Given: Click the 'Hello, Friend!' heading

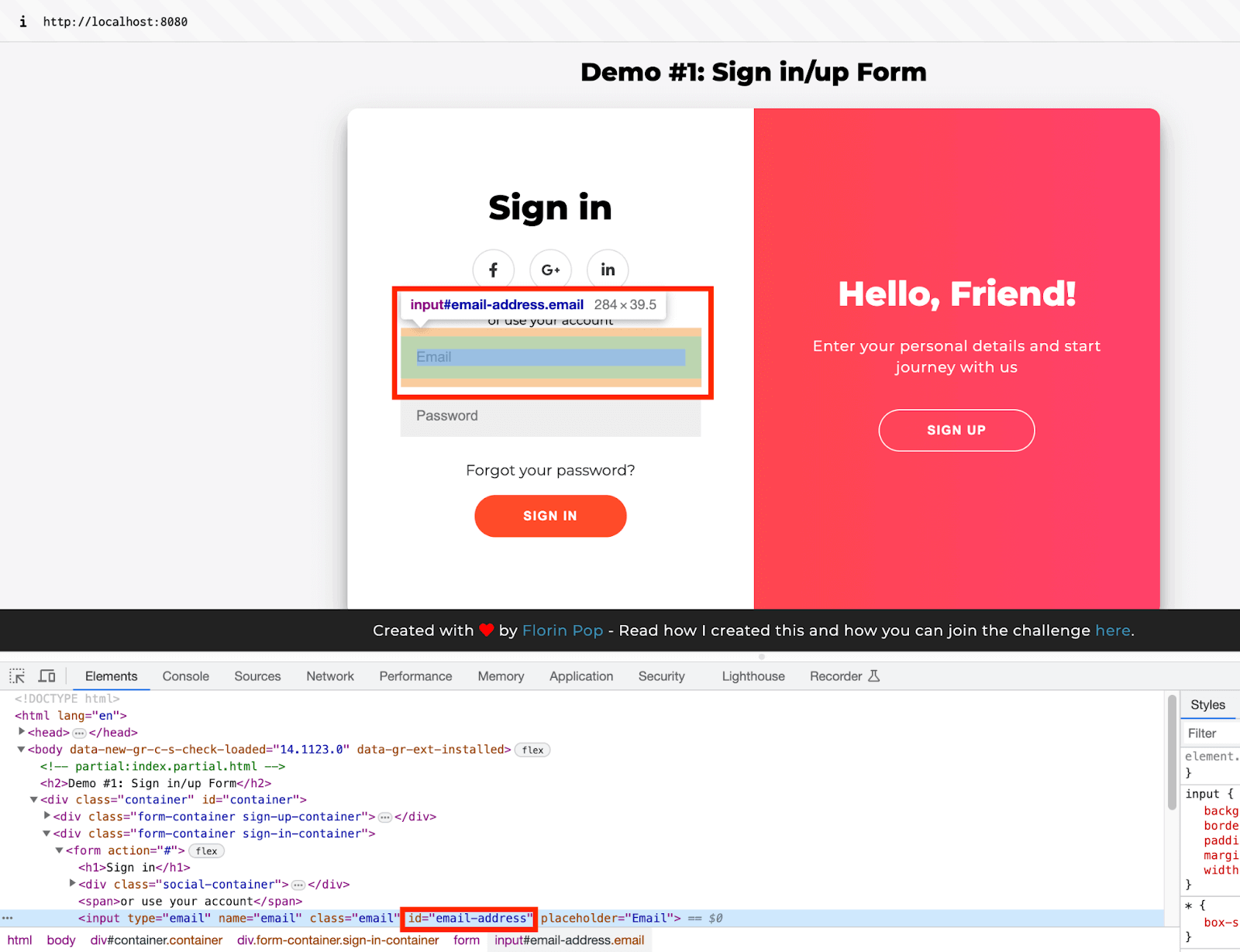Looking at the screenshot, I should pyautogui.click(x=957, y=294).
